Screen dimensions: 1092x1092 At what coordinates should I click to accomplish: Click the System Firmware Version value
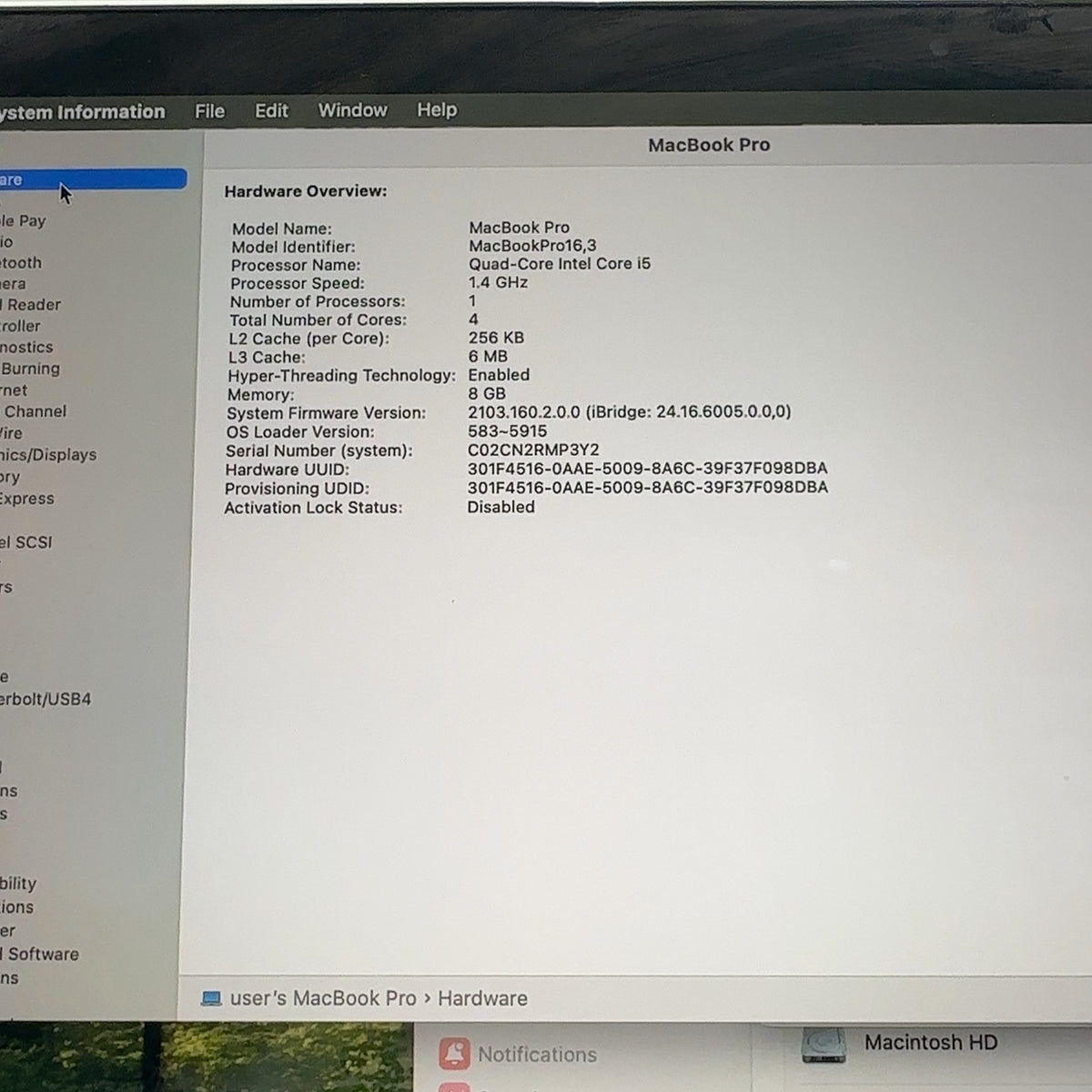click(x=630, y=412)
